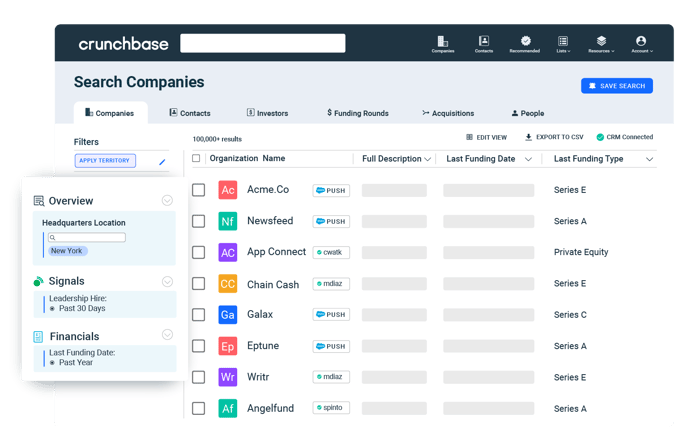
Task: Switch to the People tab
Action: tap(528, 113)
